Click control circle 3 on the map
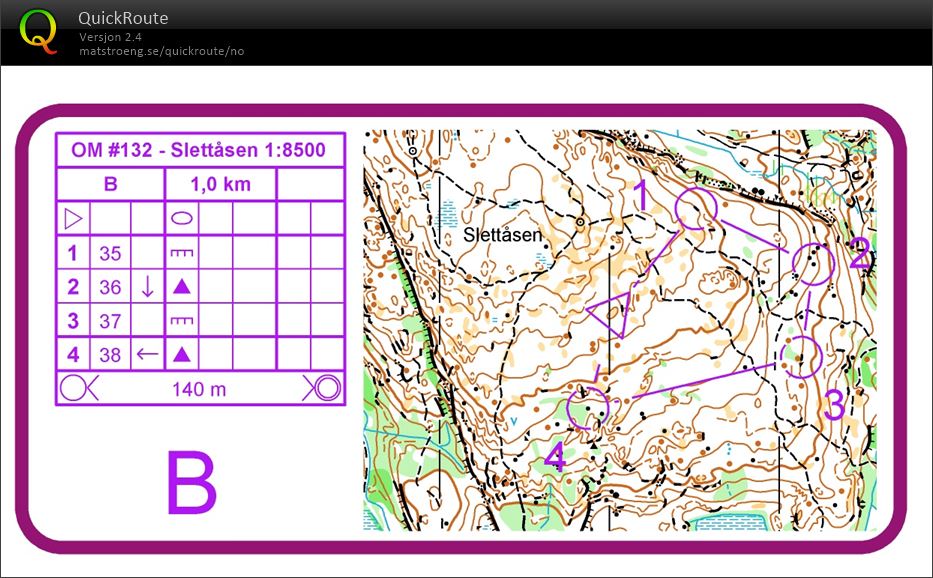Screen dimensions: 933x578 point(801,357)
